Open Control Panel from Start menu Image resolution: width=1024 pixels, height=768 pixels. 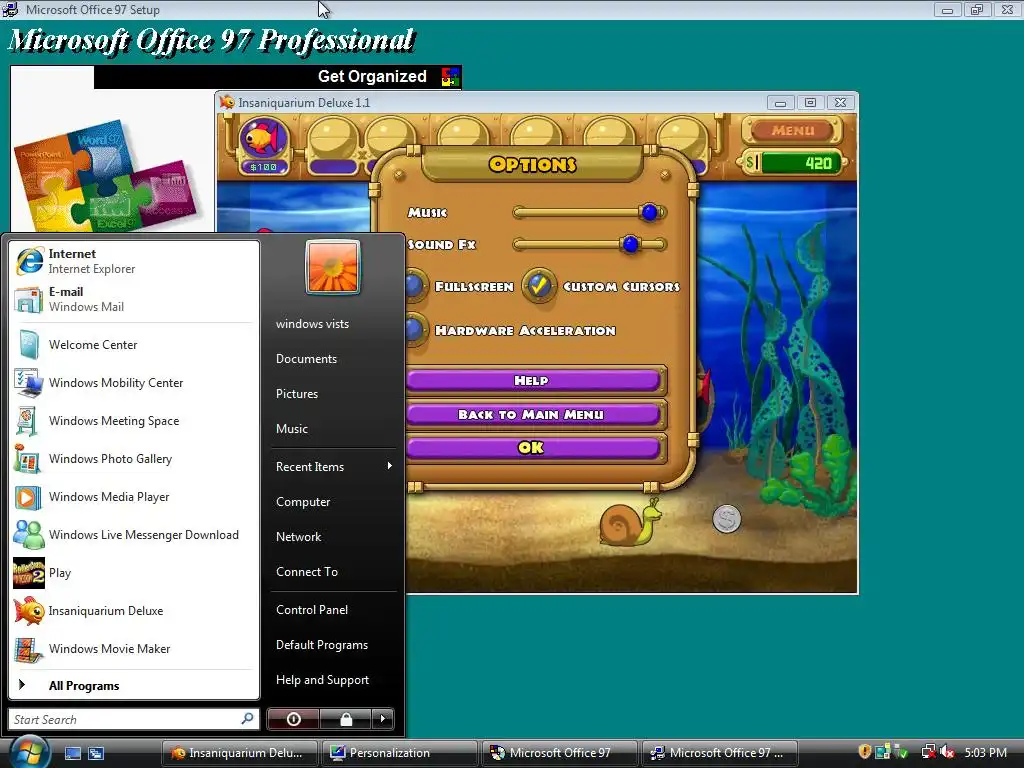(x=312, y=609)
